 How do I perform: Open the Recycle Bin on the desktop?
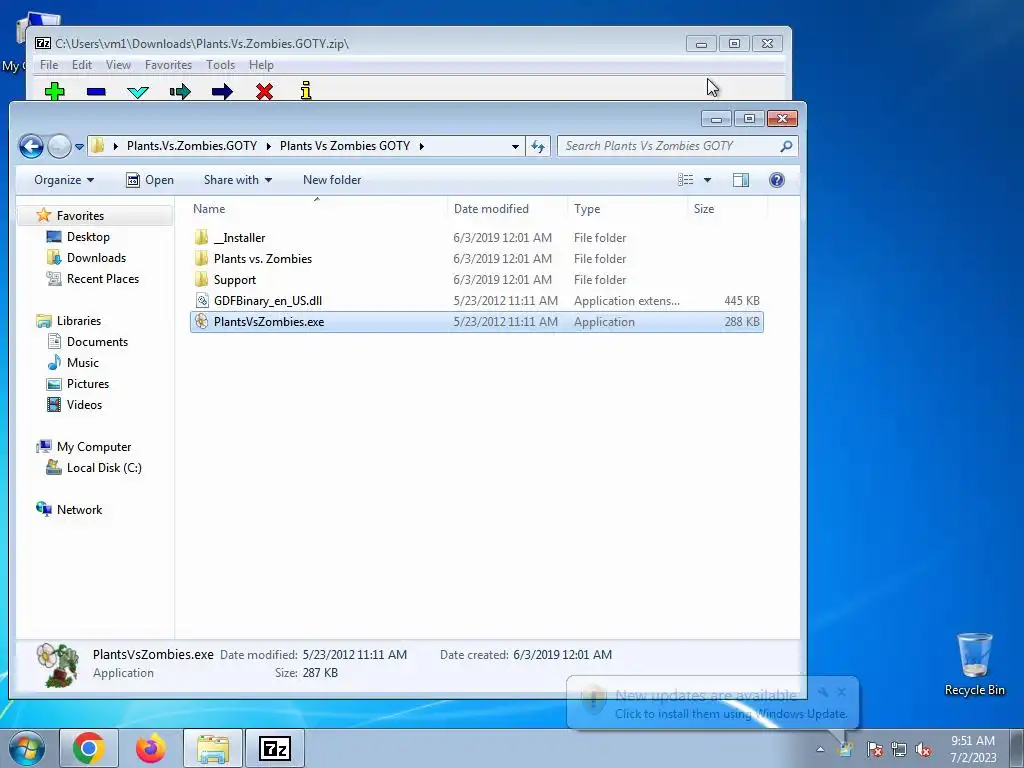[x=974, y=665]
